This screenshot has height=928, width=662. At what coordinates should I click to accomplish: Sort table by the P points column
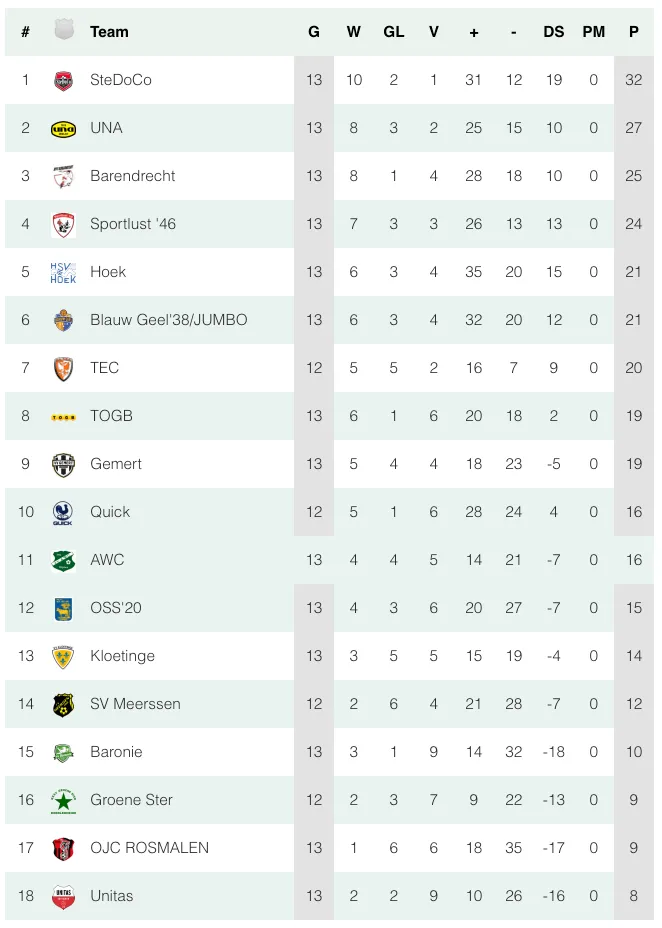pyautogui.click(x=634, y=32)
